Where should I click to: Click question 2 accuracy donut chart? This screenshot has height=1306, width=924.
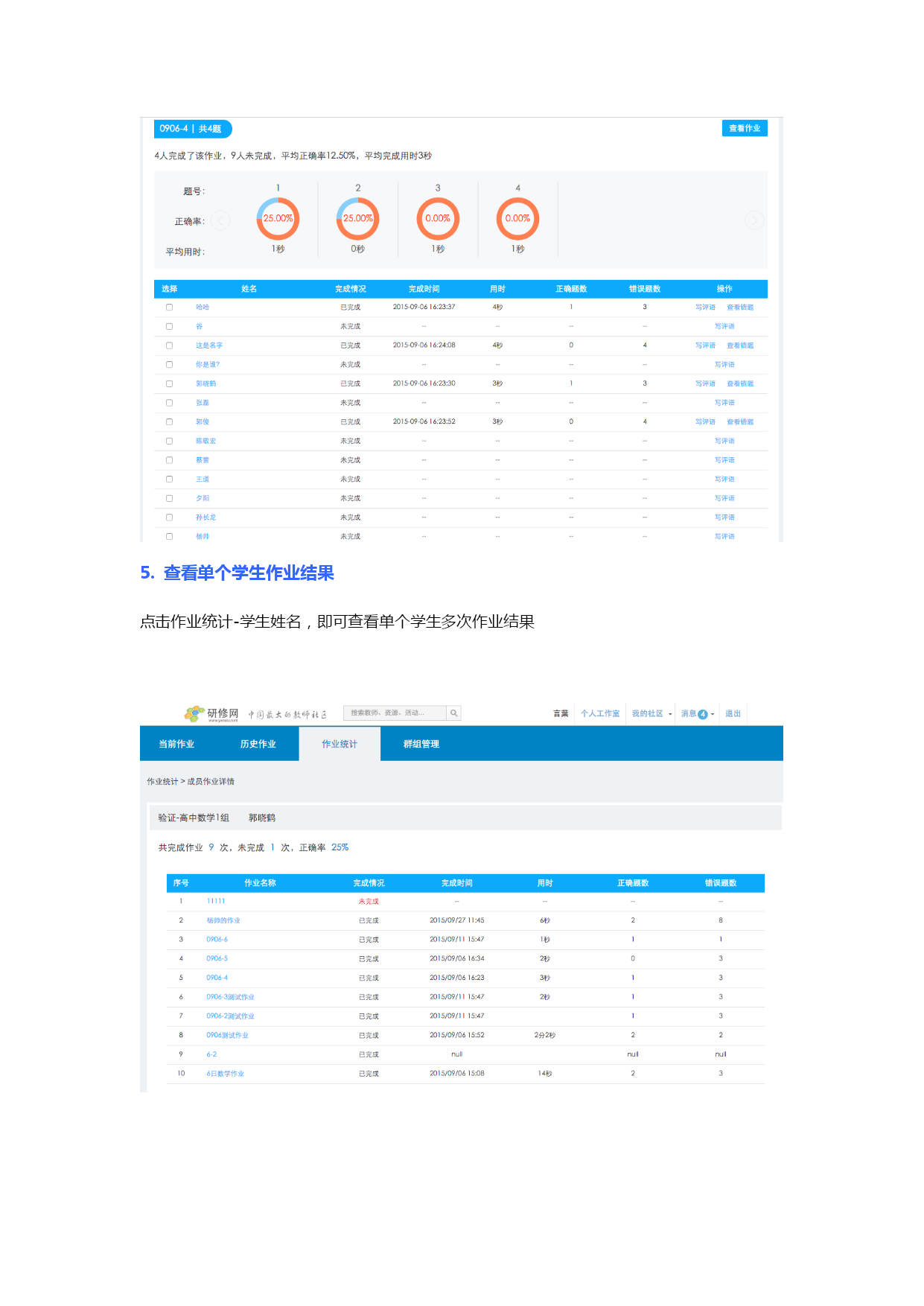[357, 219]
